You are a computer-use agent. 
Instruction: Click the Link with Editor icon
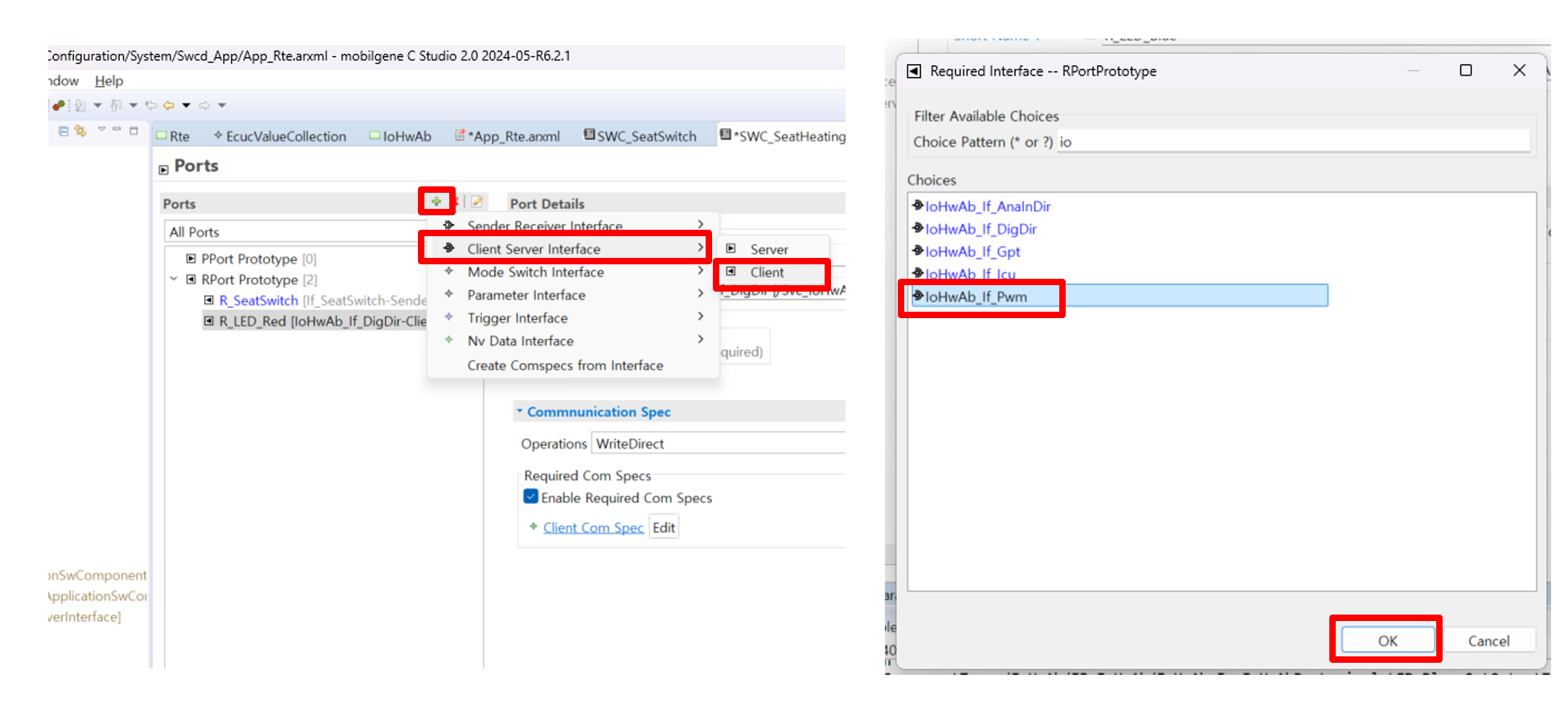click(x=80, y=131)
